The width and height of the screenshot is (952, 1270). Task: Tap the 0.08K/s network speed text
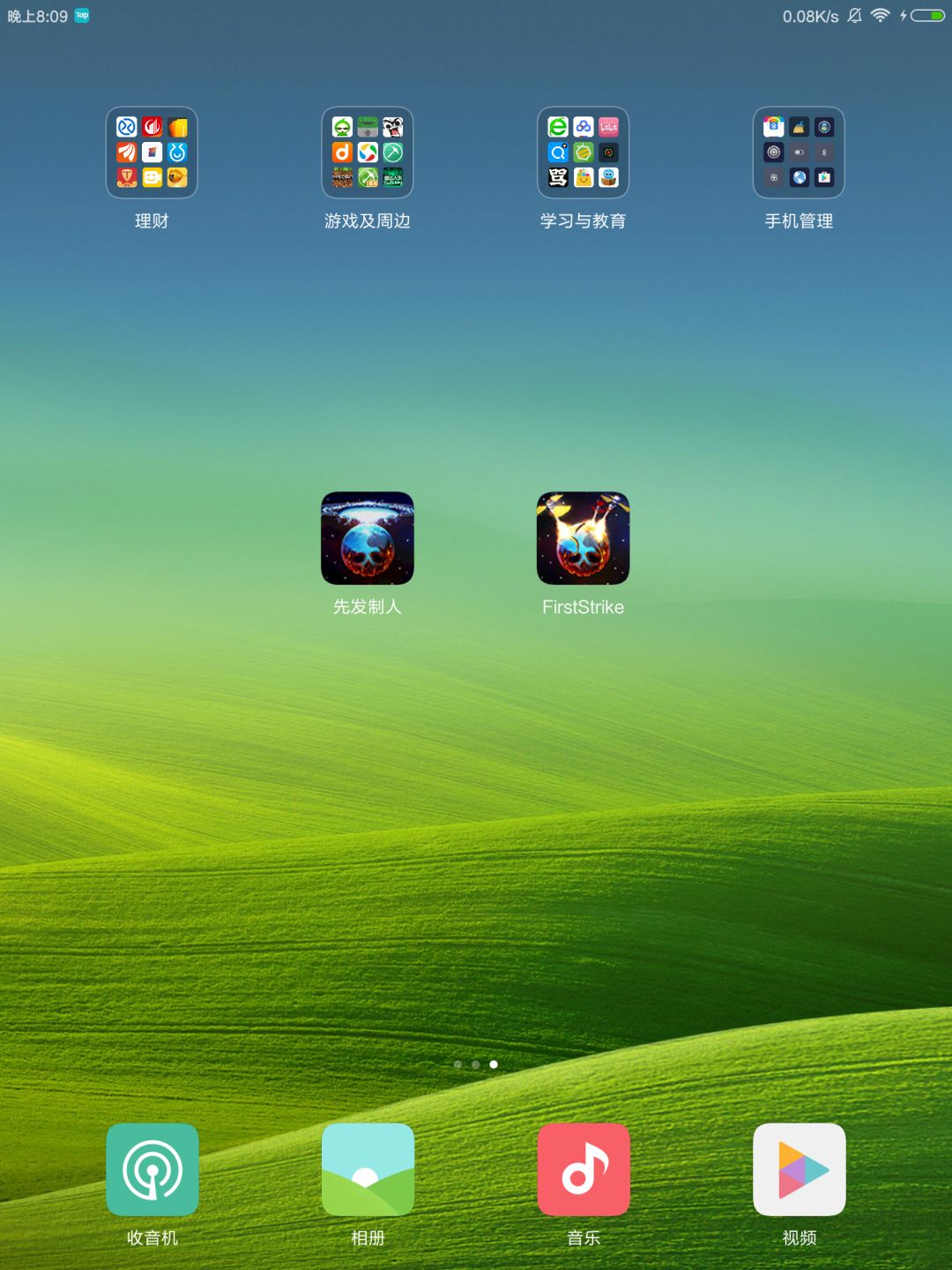(x=810, y=16)
